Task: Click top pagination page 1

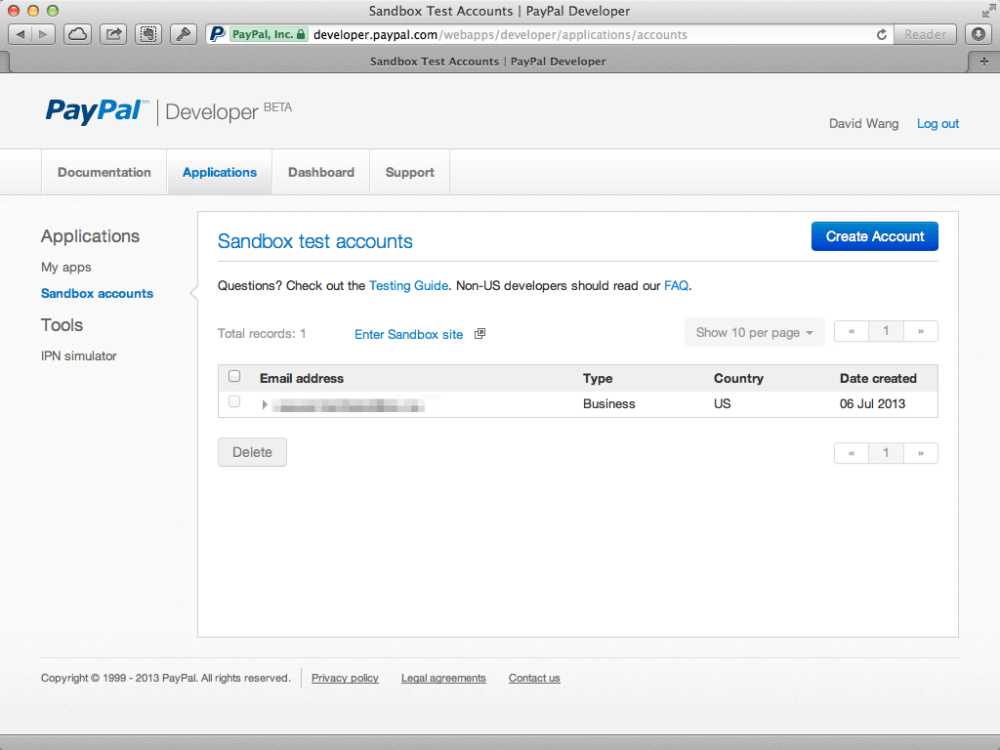Action: tap(886, 331)
